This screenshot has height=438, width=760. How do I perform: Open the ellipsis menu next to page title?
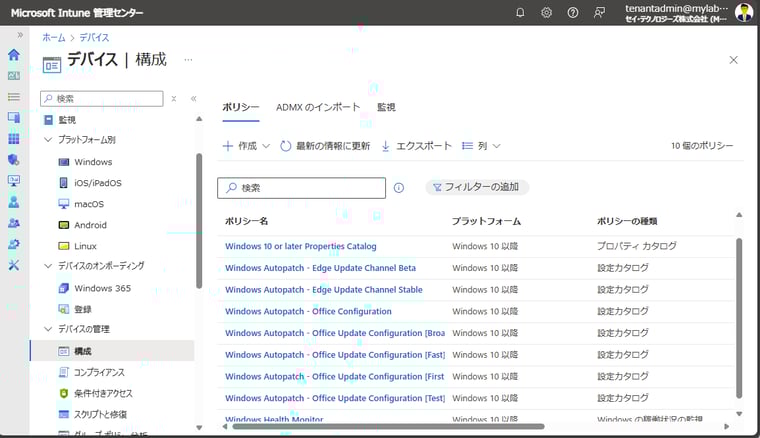coord(188,60)
